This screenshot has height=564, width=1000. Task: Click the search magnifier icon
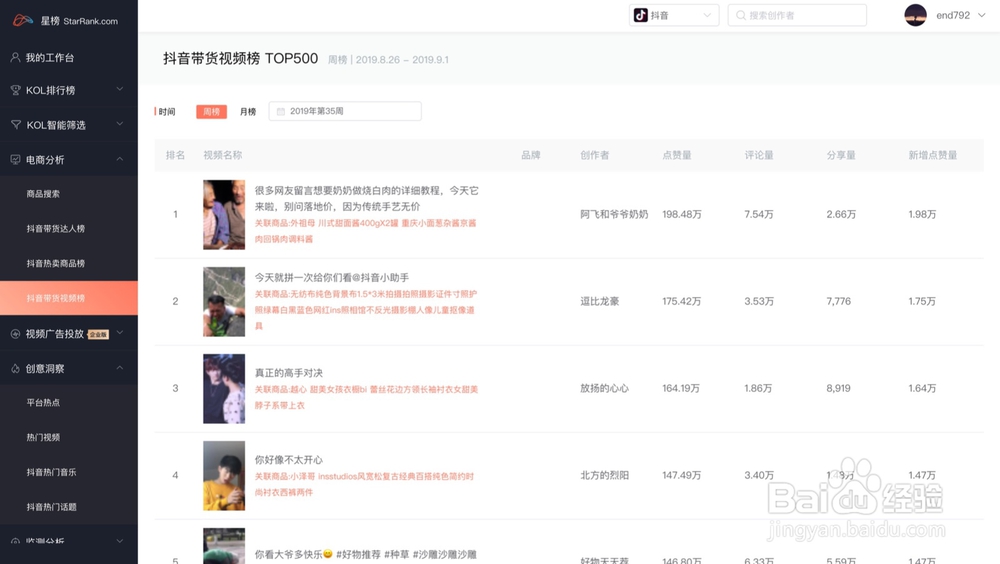(740, 15)
